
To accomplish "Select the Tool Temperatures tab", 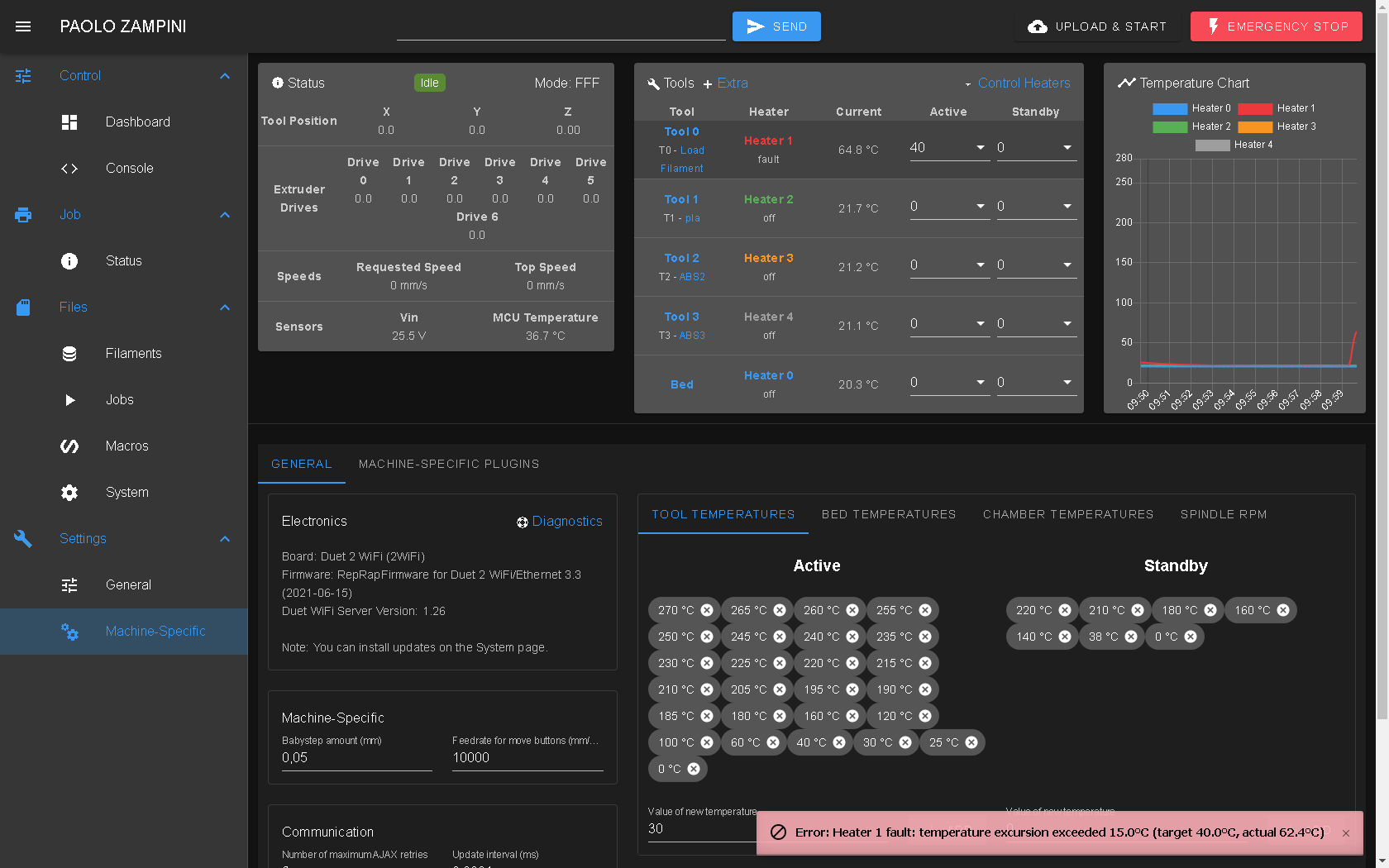I will click(x=723, y=514).
